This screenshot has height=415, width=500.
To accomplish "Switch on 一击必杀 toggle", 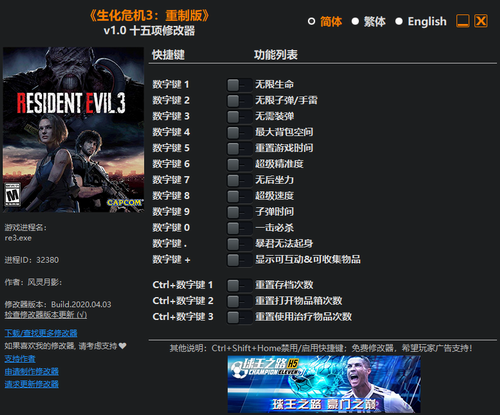I will [239, 228].
